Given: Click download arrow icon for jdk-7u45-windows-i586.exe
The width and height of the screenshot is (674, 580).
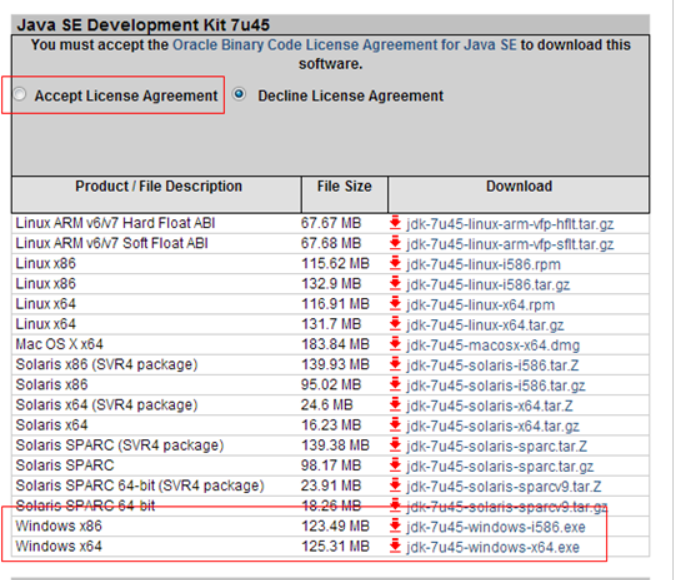Looking at the screenshot, I should pyautogui.click(x=395, y=526).
